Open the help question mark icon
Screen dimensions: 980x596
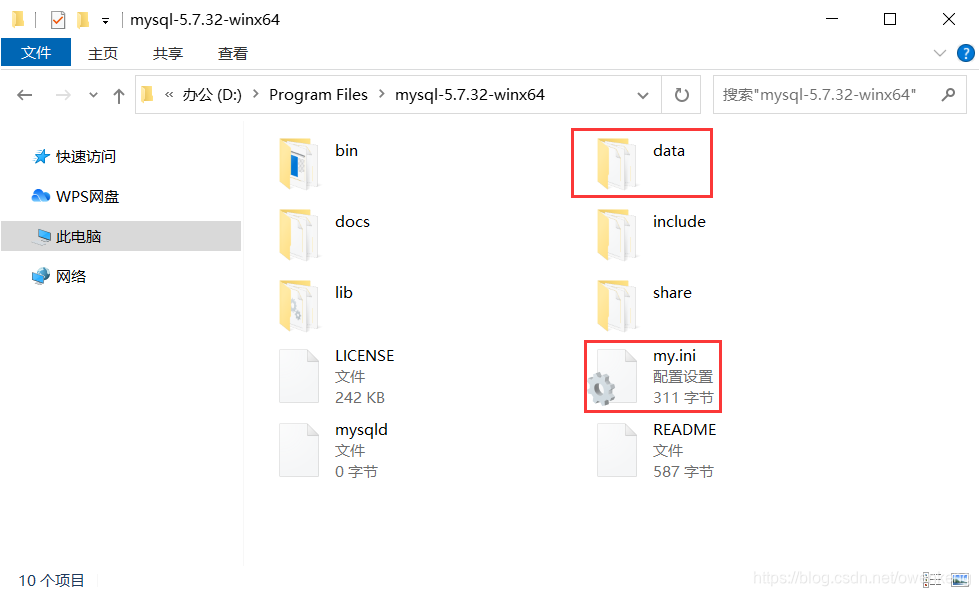click(x=966, y=53)
